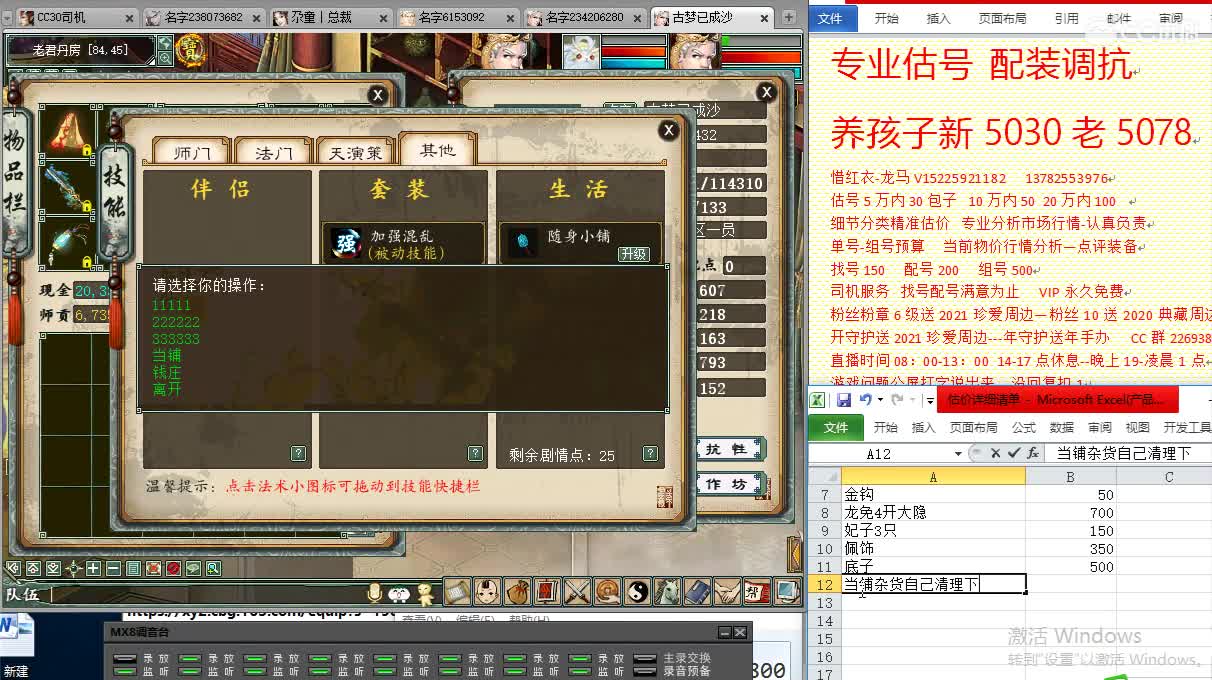Open the Word 页面布局 ribbon tab

pyautogui.click(x=1002, y=18)
